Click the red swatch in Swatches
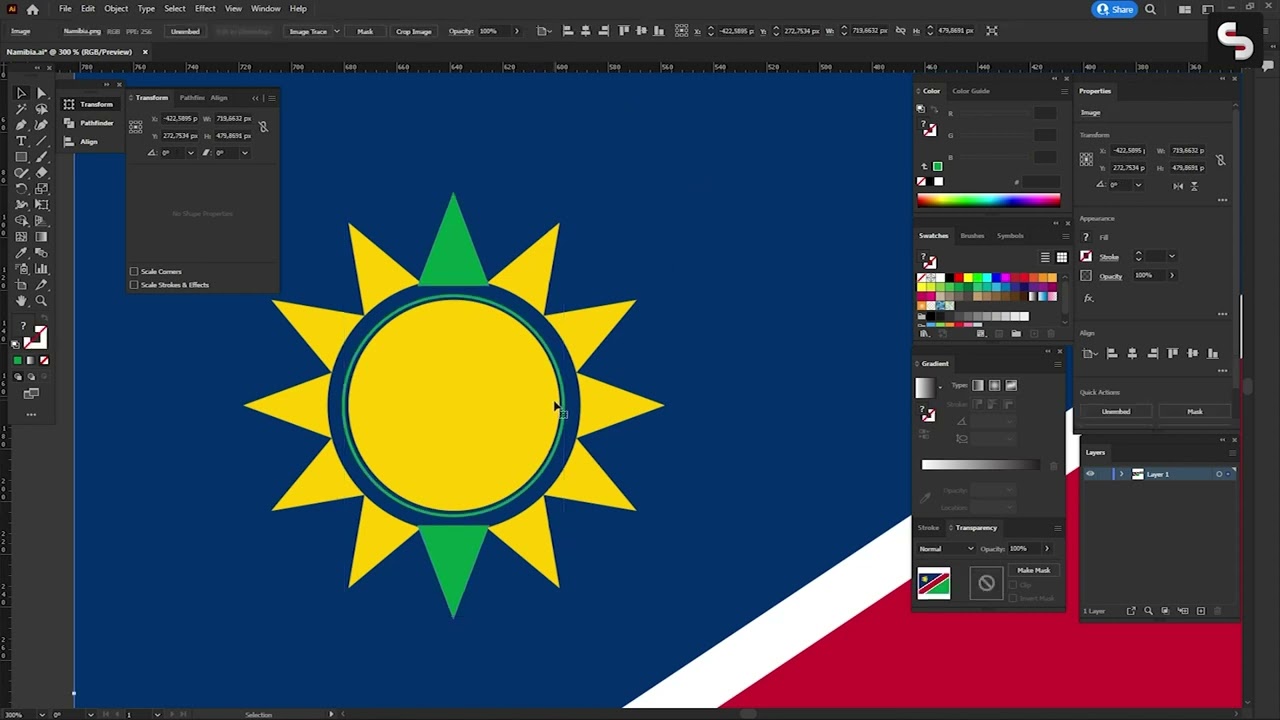The width and height of the screenshot is (1280, 720). (958, 278)
